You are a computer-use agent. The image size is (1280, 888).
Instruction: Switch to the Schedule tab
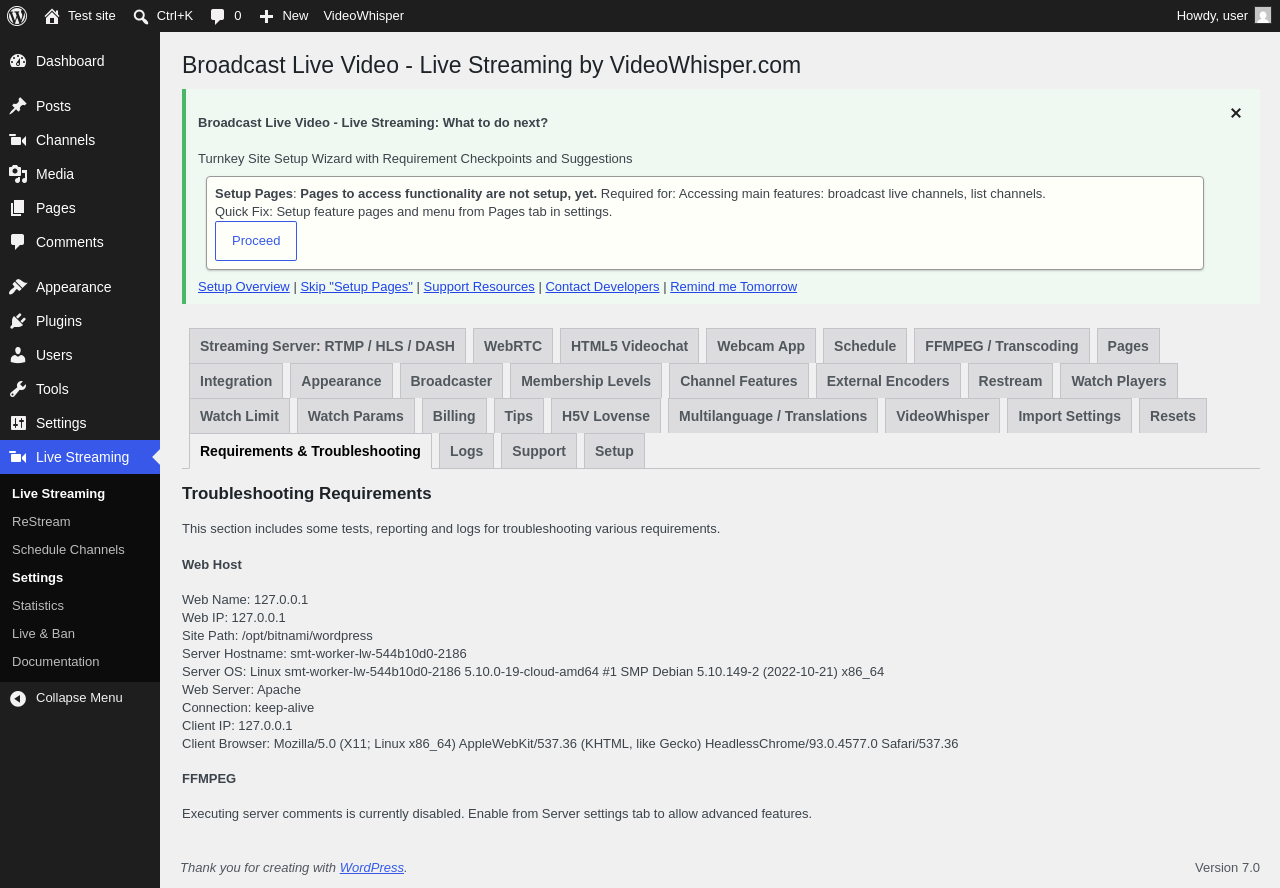[865, 346]
